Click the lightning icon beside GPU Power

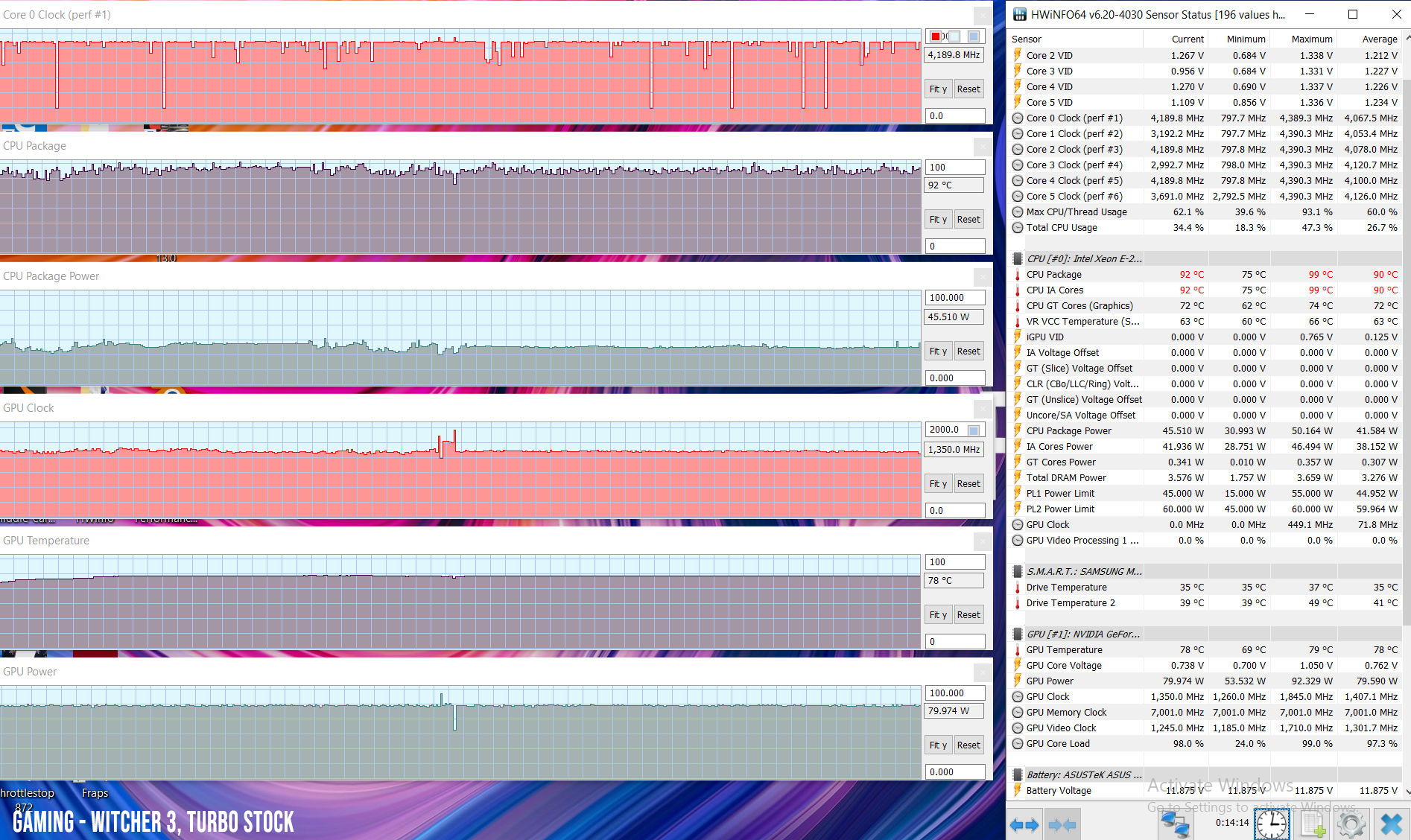click(1018, 681)
